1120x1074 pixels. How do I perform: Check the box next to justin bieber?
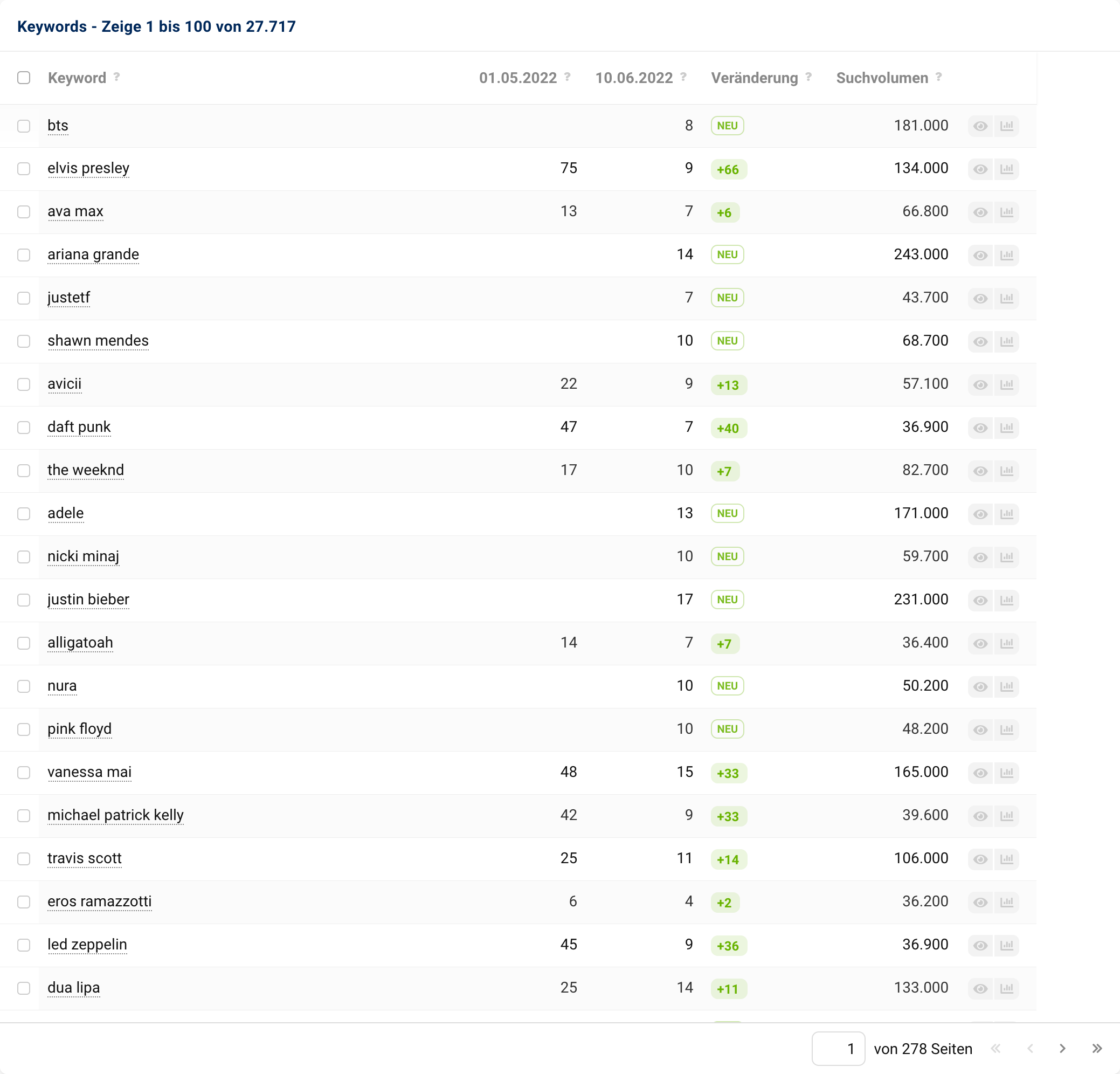point(23,600)
